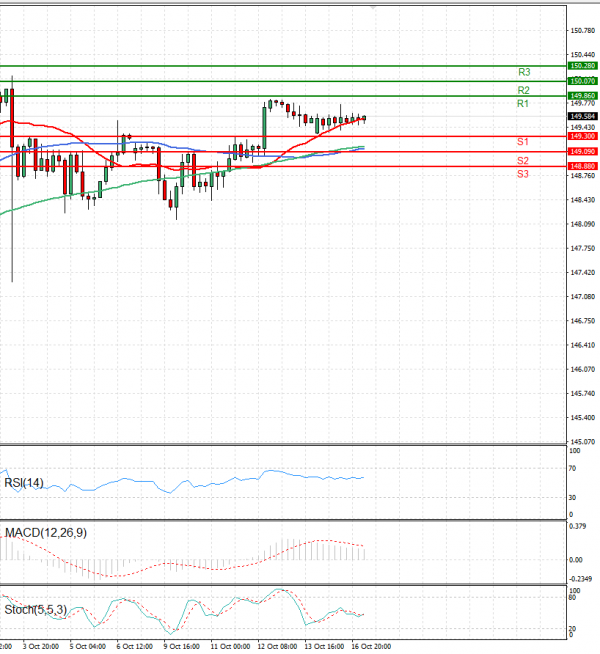600x654 pixels.
Task: Click the 13 Oct 16:00 time label
Action: pyautogui.click(x=324, y=646)
